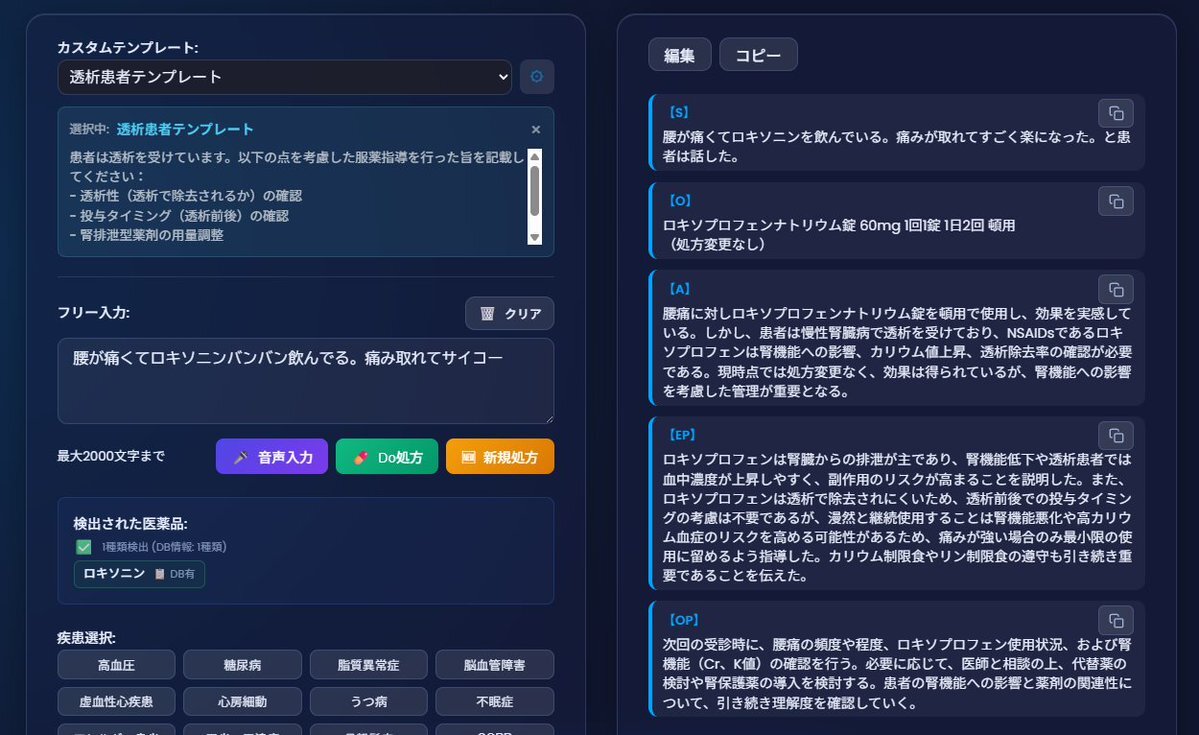The height and width of the screenshot is (735, 1199).
Task: Copy the 【A】 section text
Action: pos(1116,290)
